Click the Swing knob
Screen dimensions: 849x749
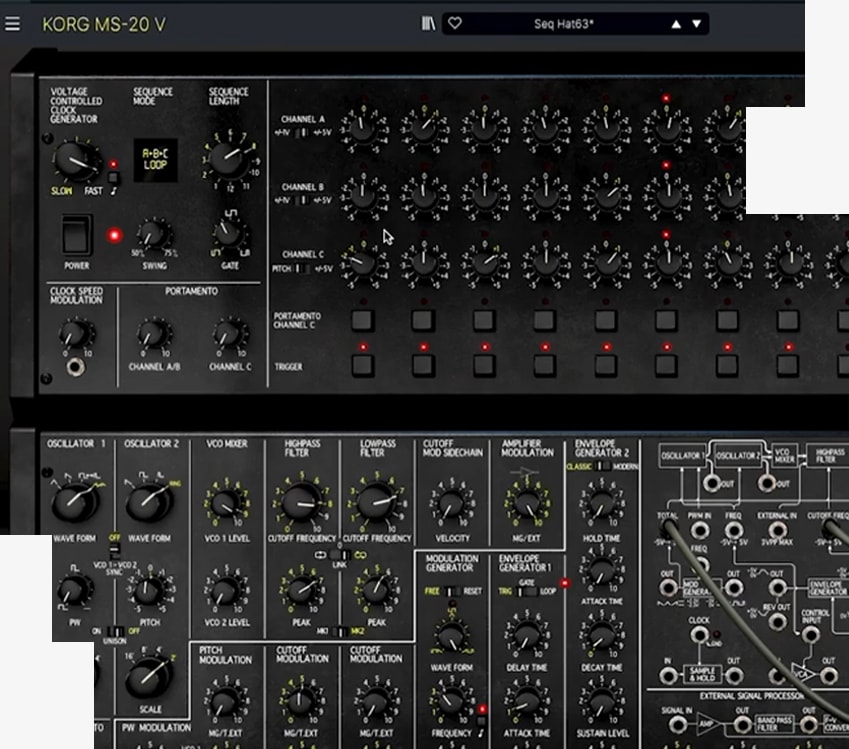tap(154, 234)
